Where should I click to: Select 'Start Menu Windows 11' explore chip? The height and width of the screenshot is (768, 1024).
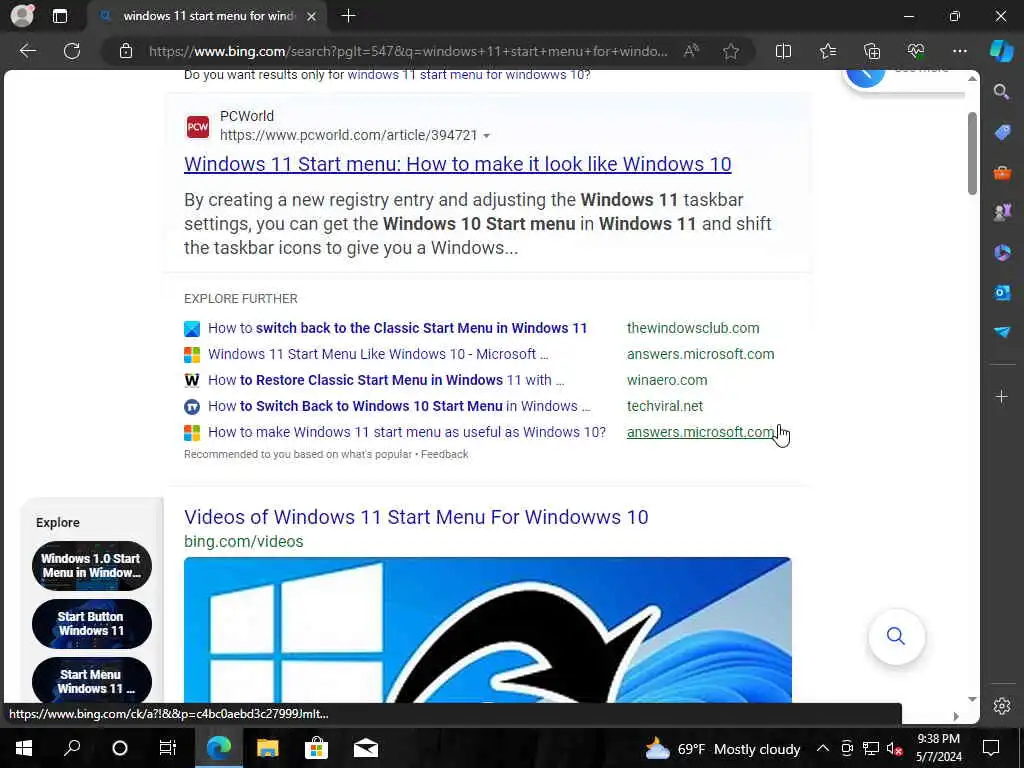pos(91,680)
